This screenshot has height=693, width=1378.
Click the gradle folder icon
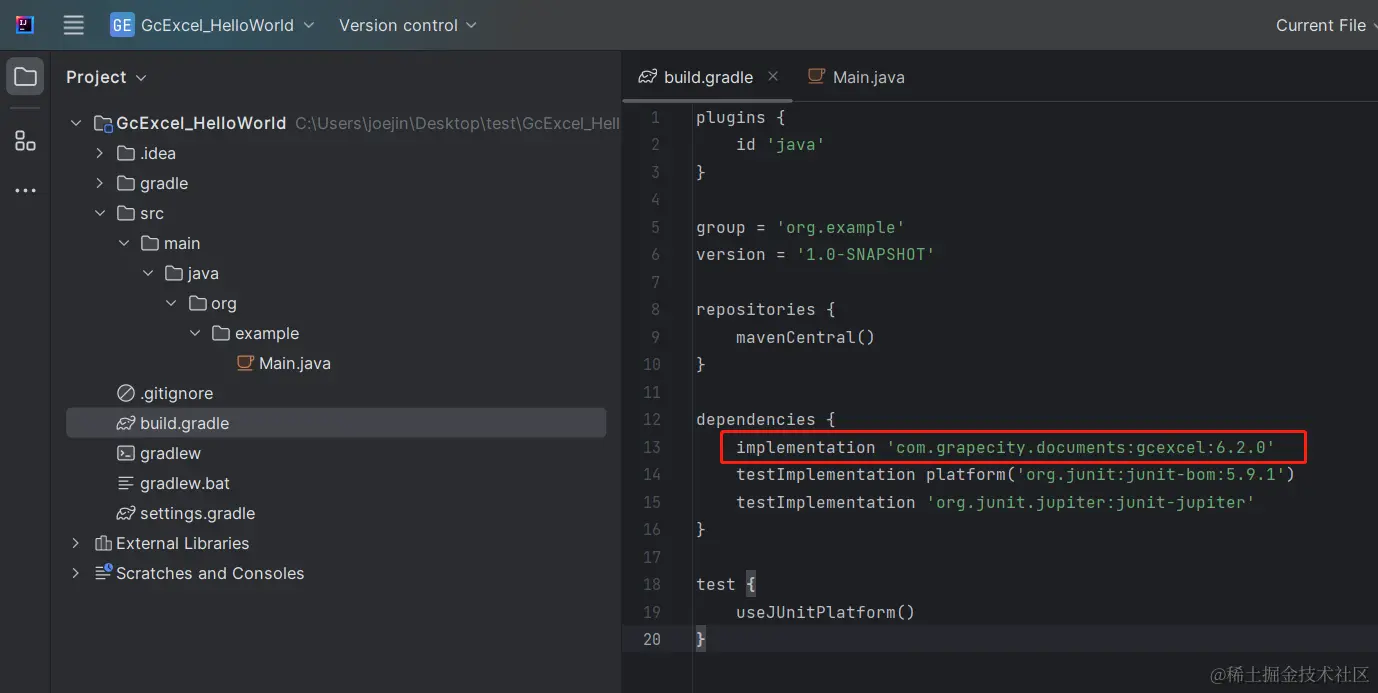click(126, 183)
